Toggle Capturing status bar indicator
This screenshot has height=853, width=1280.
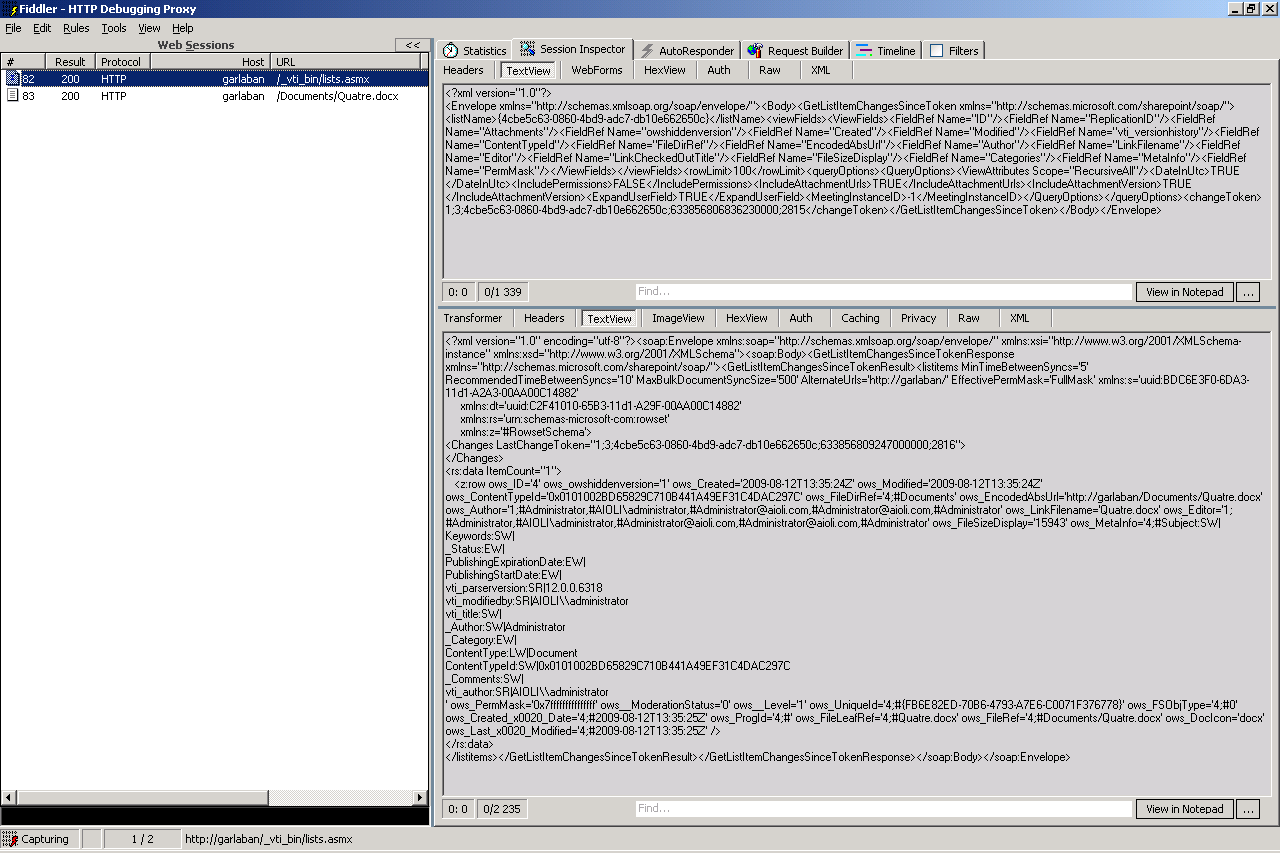tap(38, 839)
